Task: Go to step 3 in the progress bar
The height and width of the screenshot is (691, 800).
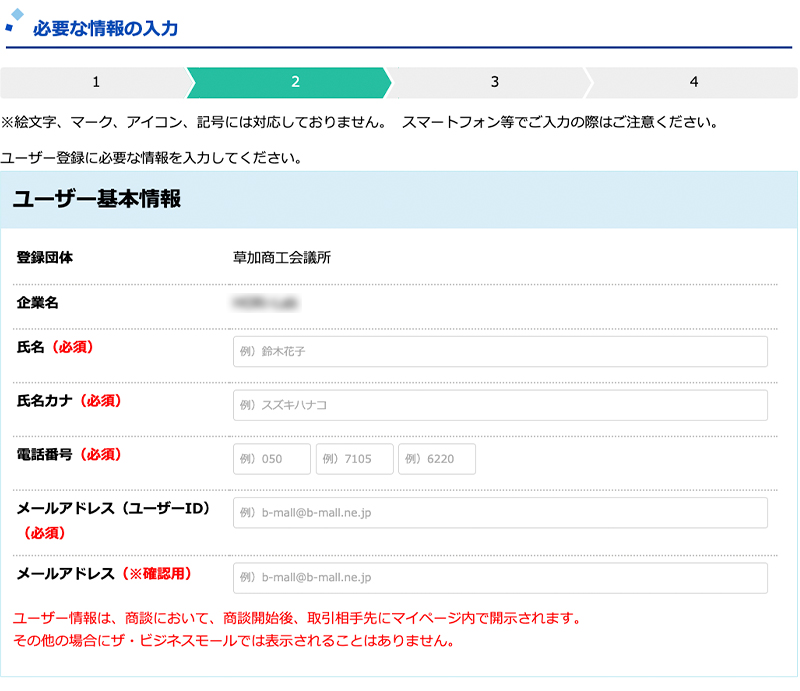Action: (x=494, y=82)
